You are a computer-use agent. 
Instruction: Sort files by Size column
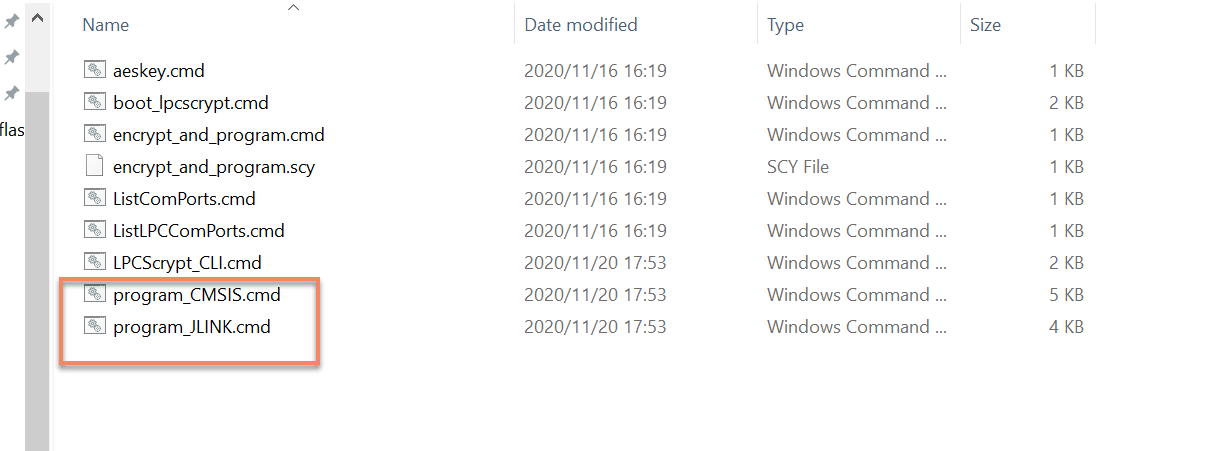[x=985, y=25]
